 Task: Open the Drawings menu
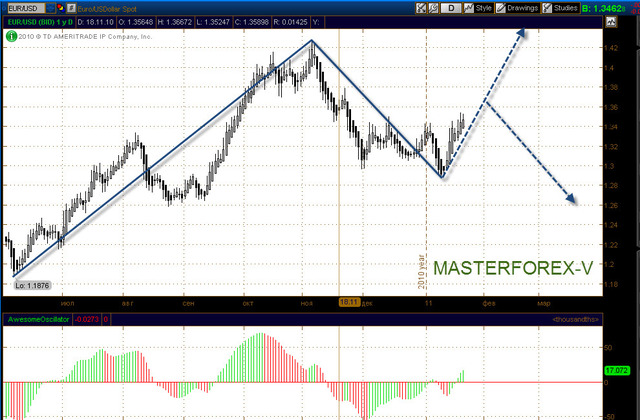point(517,8)
